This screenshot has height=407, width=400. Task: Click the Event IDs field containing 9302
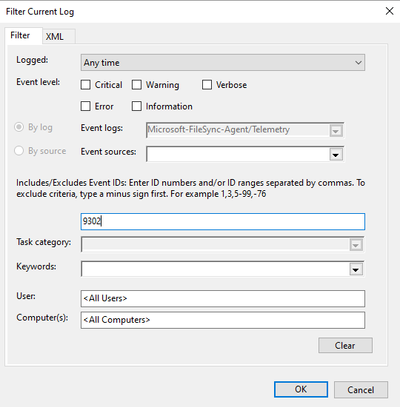tap(223, 221)
